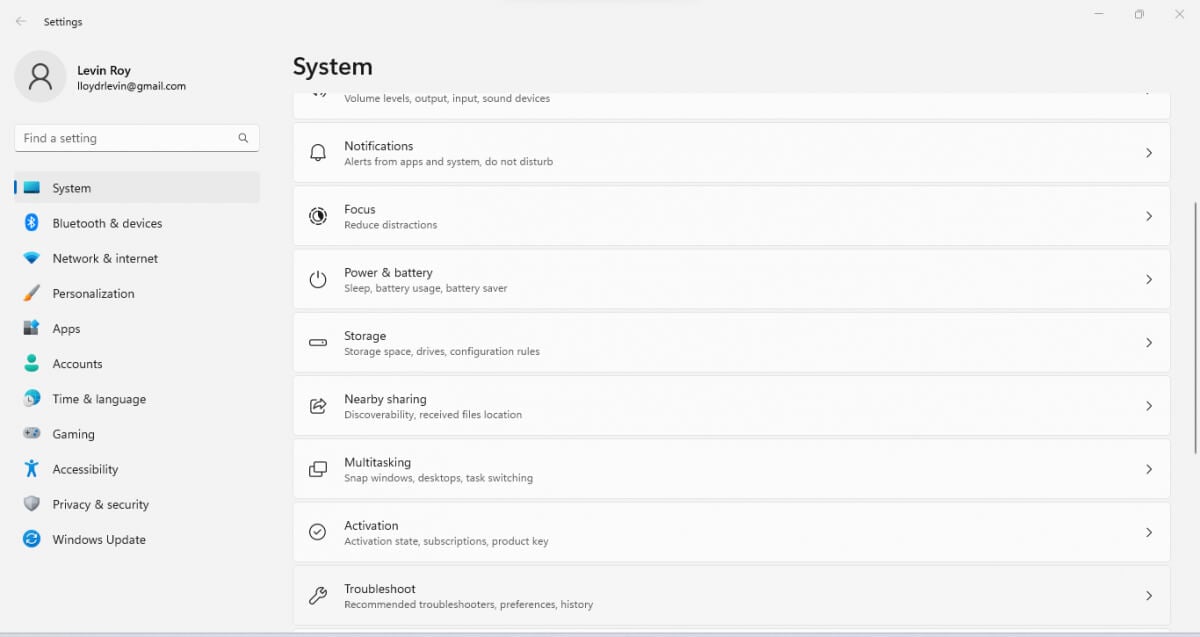Open the Windows Update section
This screenshot has height=637, width=1200.
point(99,539)
